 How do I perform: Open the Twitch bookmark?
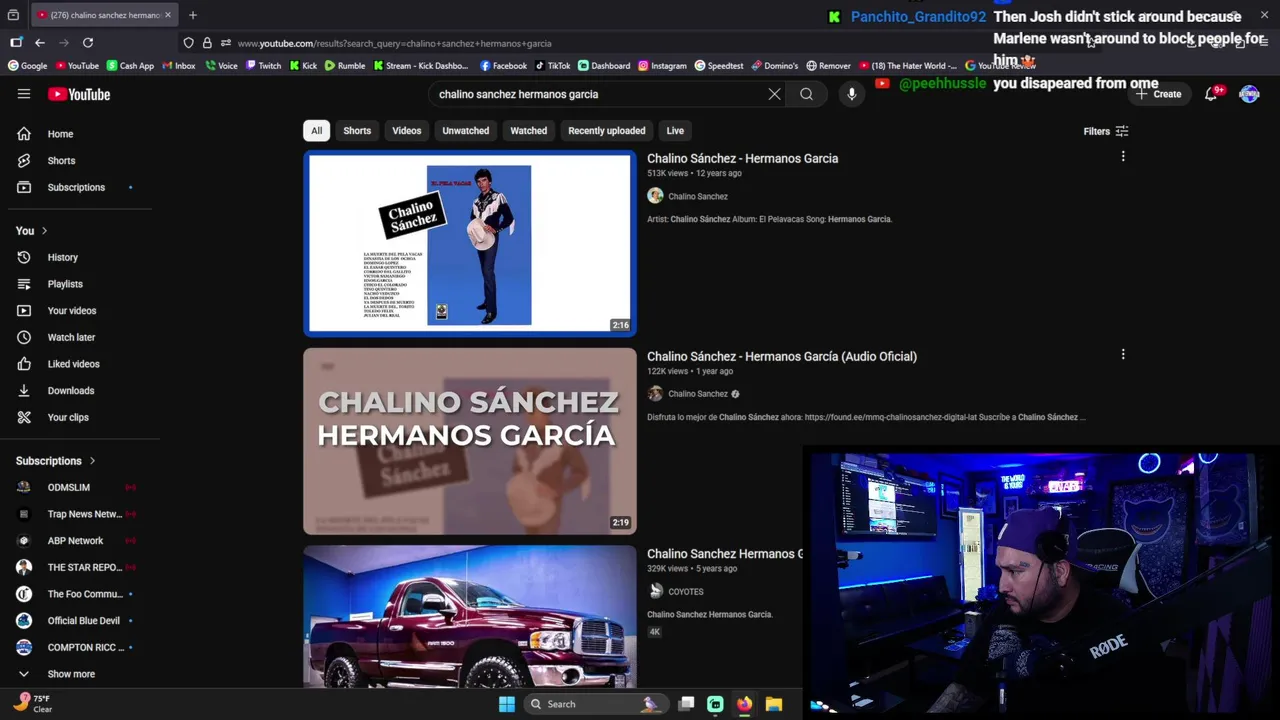[263, 66]
